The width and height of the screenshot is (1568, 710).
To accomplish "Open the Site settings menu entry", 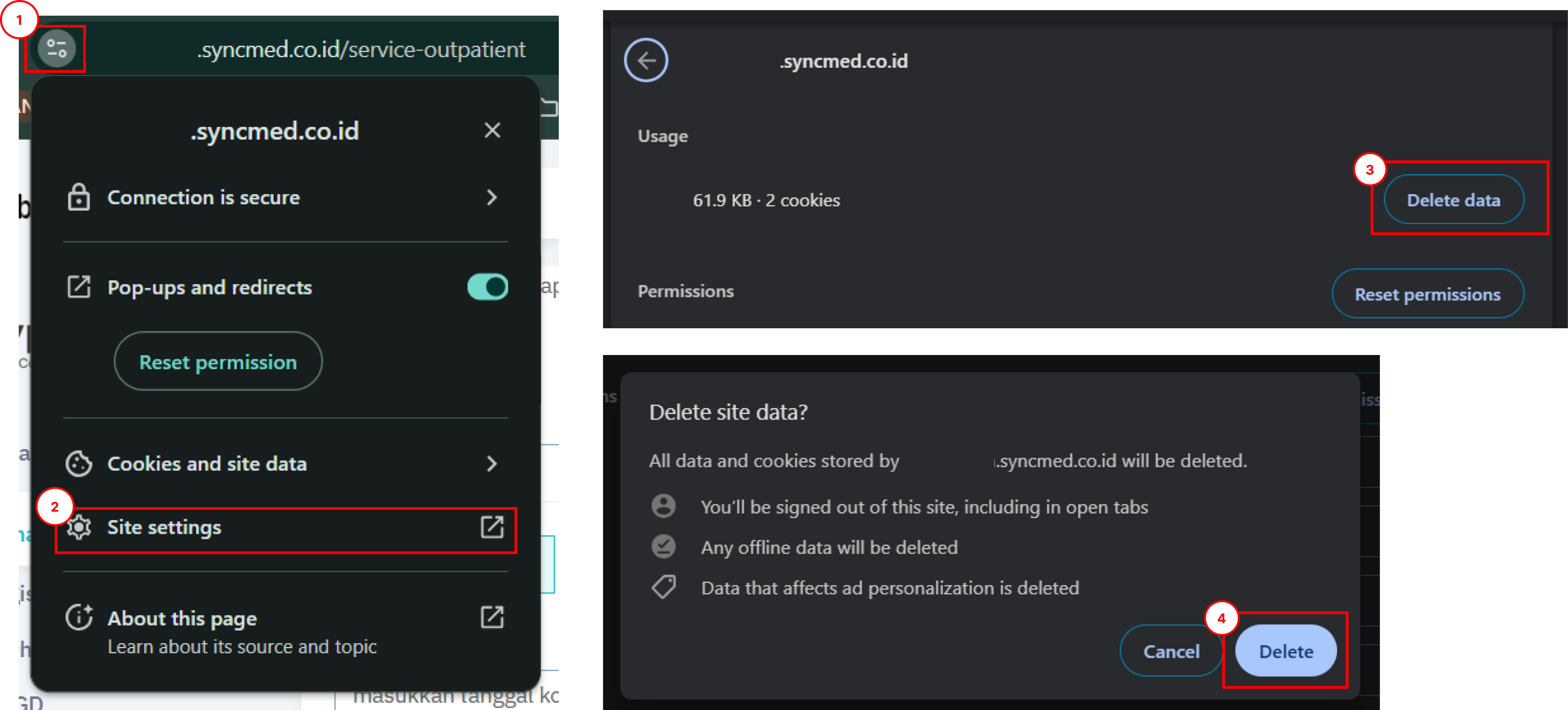I will pos(164,527).
